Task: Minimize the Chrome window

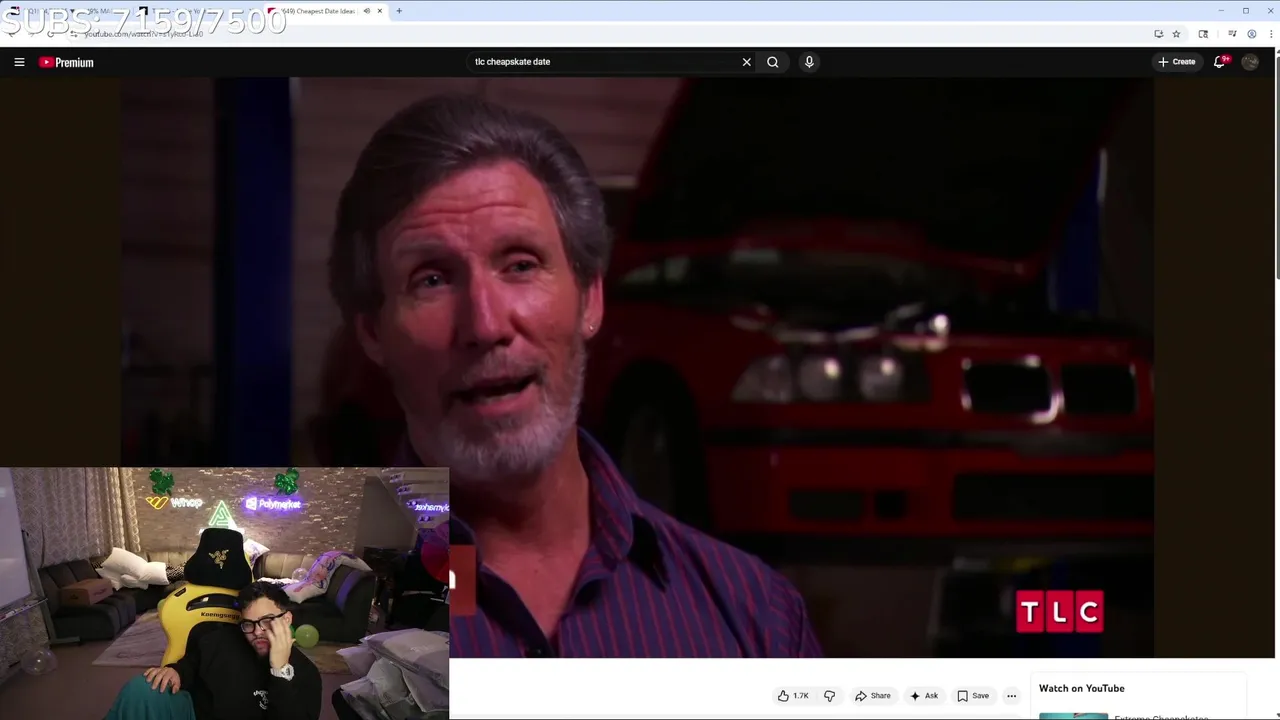Action: [x=1220, y=11]
